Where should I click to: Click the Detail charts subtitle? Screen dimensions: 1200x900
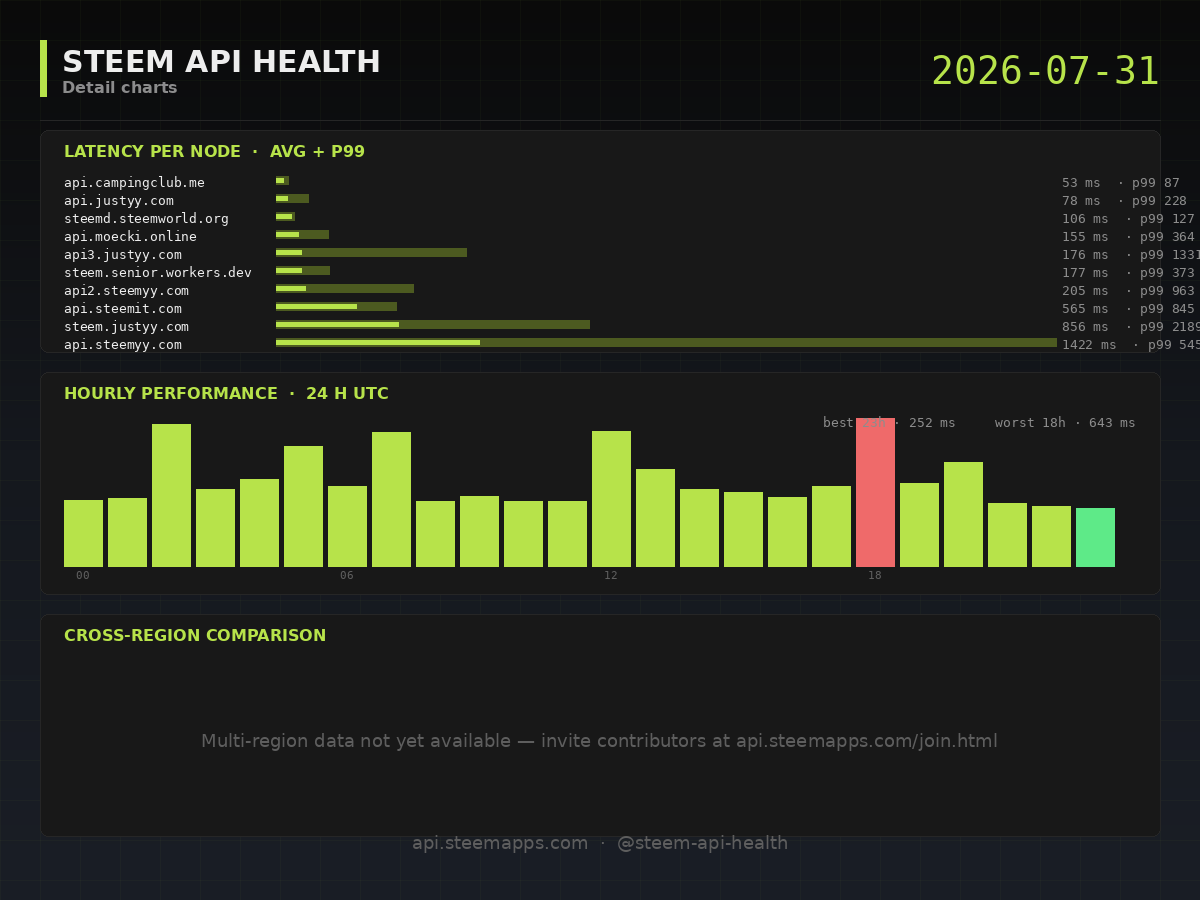pyautogui.click(x=120, y=88)
